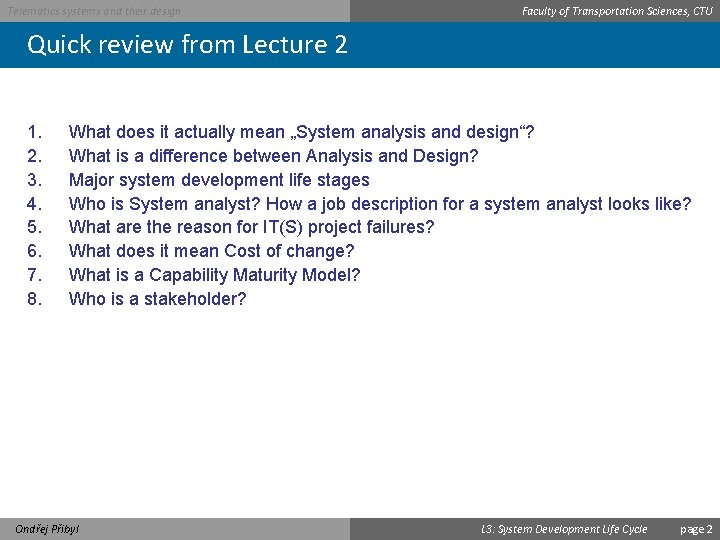Image resolution: width=720 pixels, height=540 pixels.
Task: Click 'Faculty of Transportation Sciences, CTU' header
Action: [x=617, y=11]
